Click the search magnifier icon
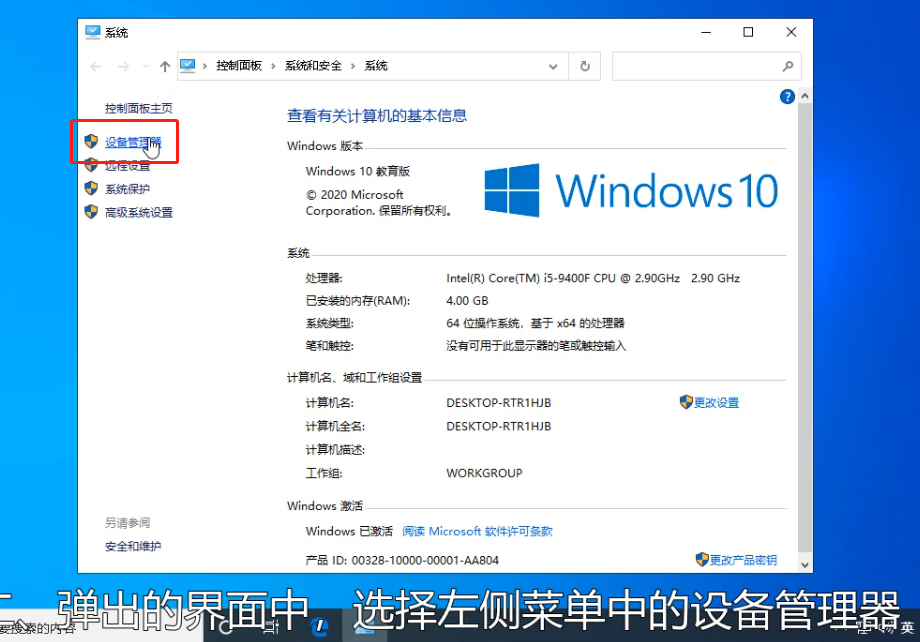 (x=788, y=66)
